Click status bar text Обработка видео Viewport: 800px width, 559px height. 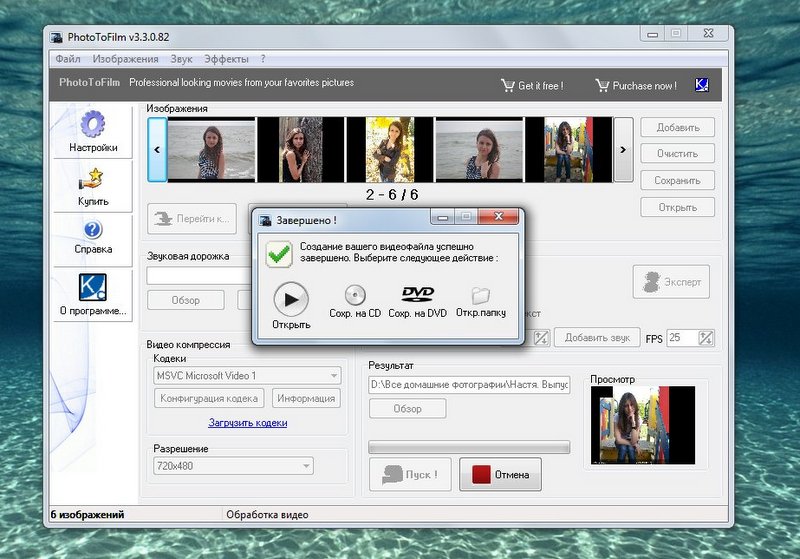point(267,515)
